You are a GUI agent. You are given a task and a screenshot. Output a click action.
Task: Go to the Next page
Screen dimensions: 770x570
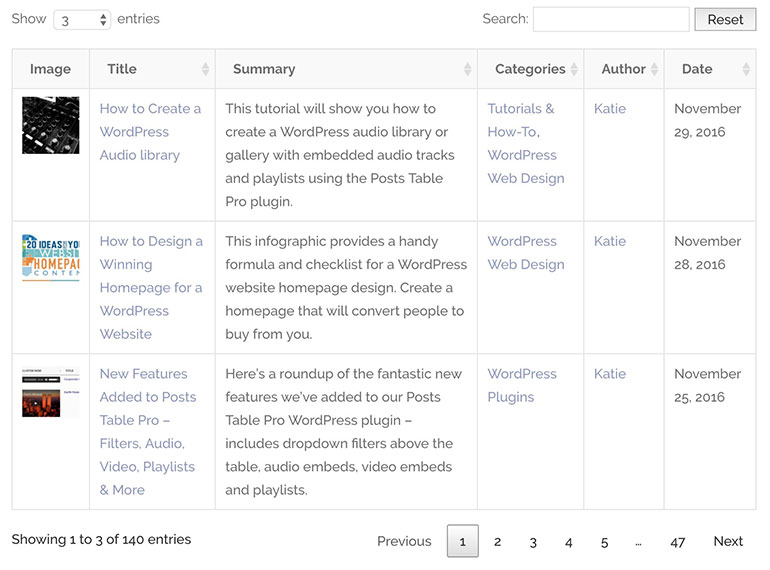(728, 541)
